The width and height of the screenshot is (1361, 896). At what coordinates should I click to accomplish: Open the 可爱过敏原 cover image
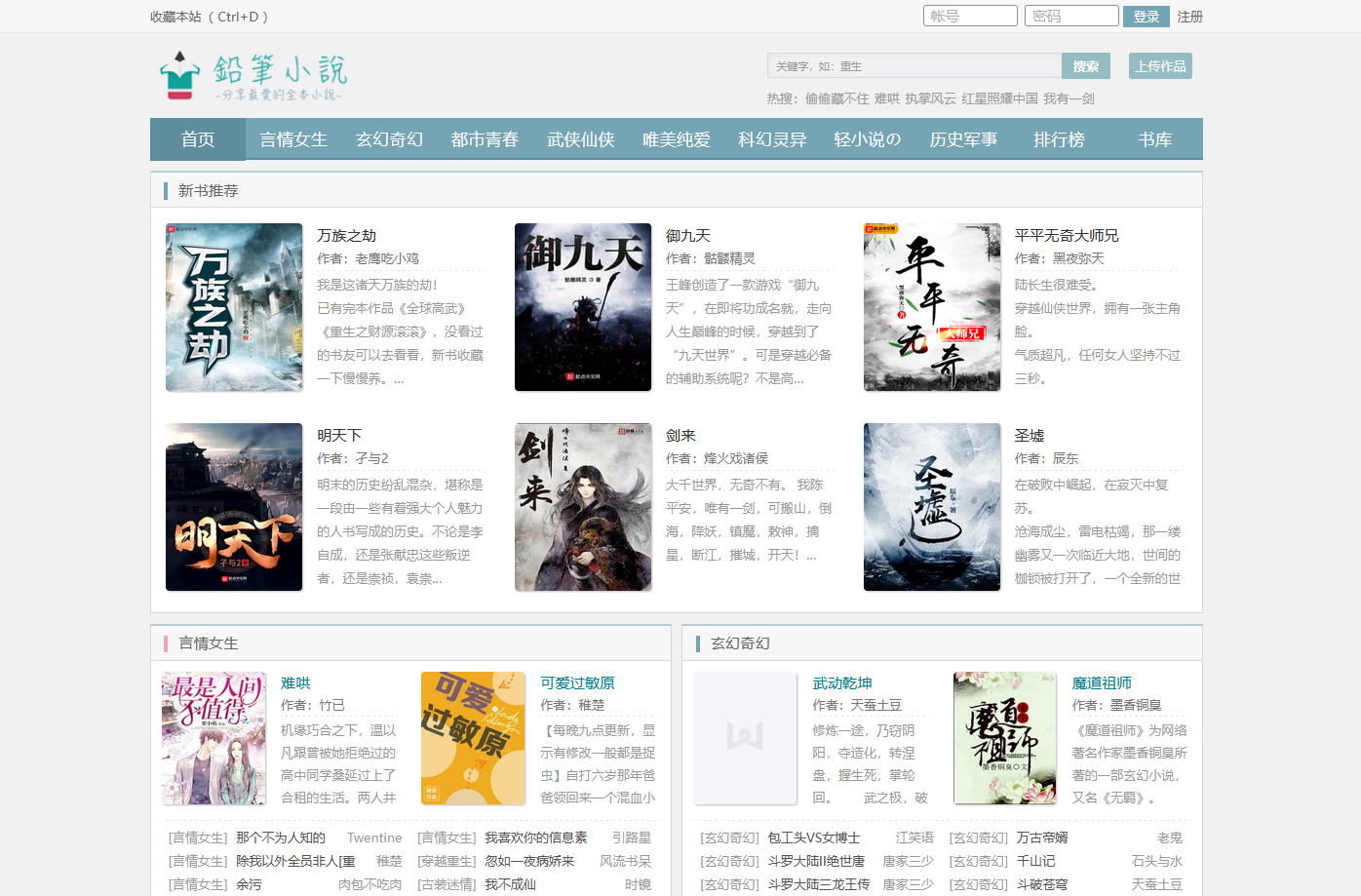click(473, 738)
